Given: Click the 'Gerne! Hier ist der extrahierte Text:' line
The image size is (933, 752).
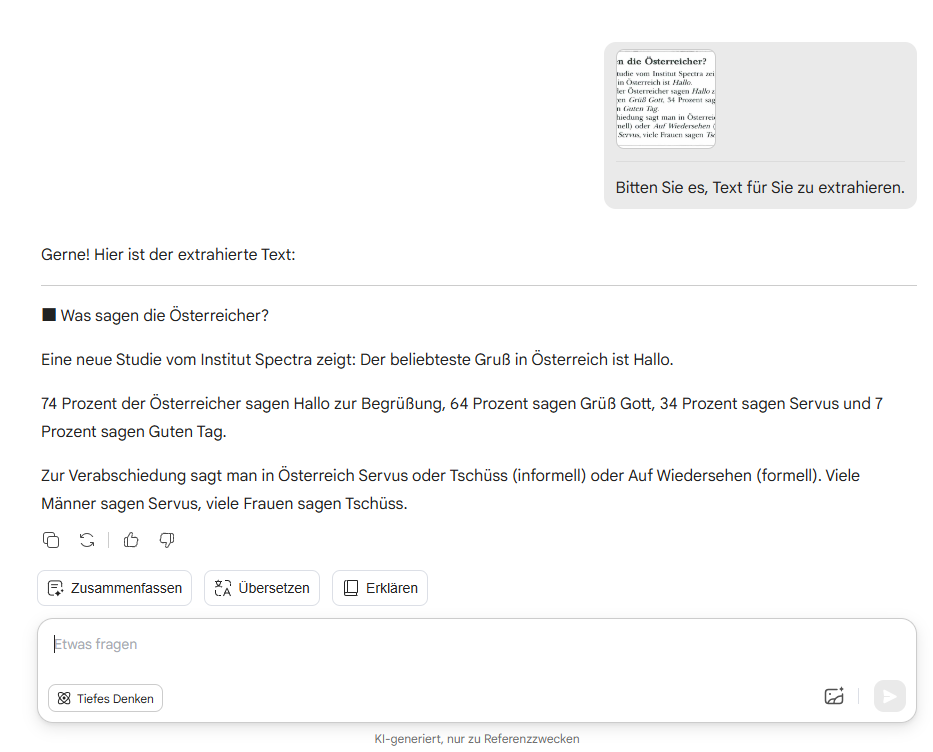Looking at the screenshot, I should tap(168, 255).
